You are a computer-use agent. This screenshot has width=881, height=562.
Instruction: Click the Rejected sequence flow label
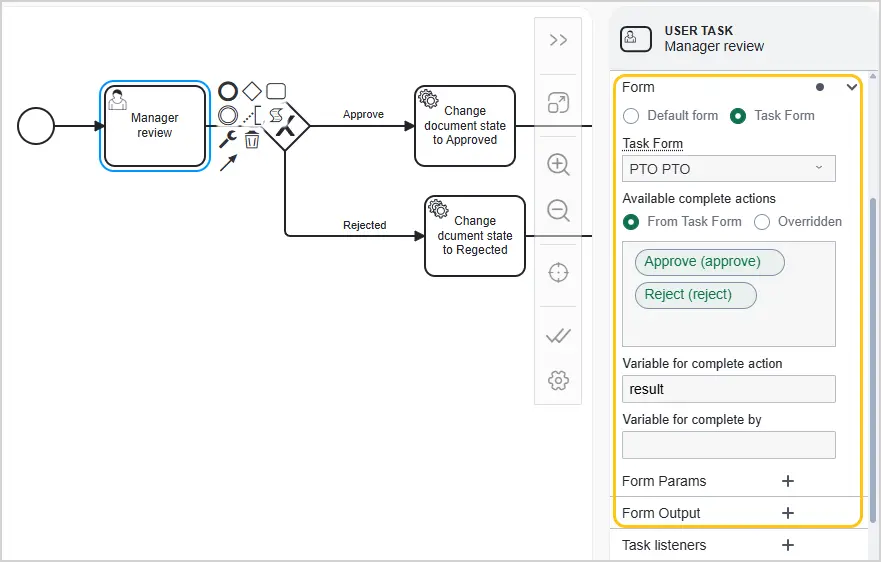pyautogui.click(x=365, y=225)
